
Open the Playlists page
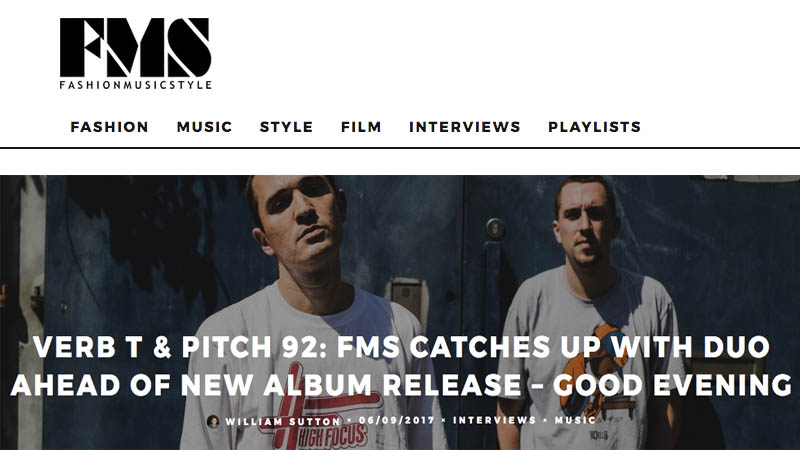click(x=594, y=127)
